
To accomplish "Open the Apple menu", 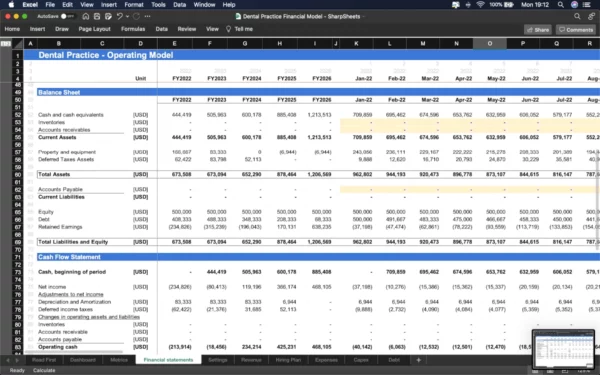I will point(11,5).
